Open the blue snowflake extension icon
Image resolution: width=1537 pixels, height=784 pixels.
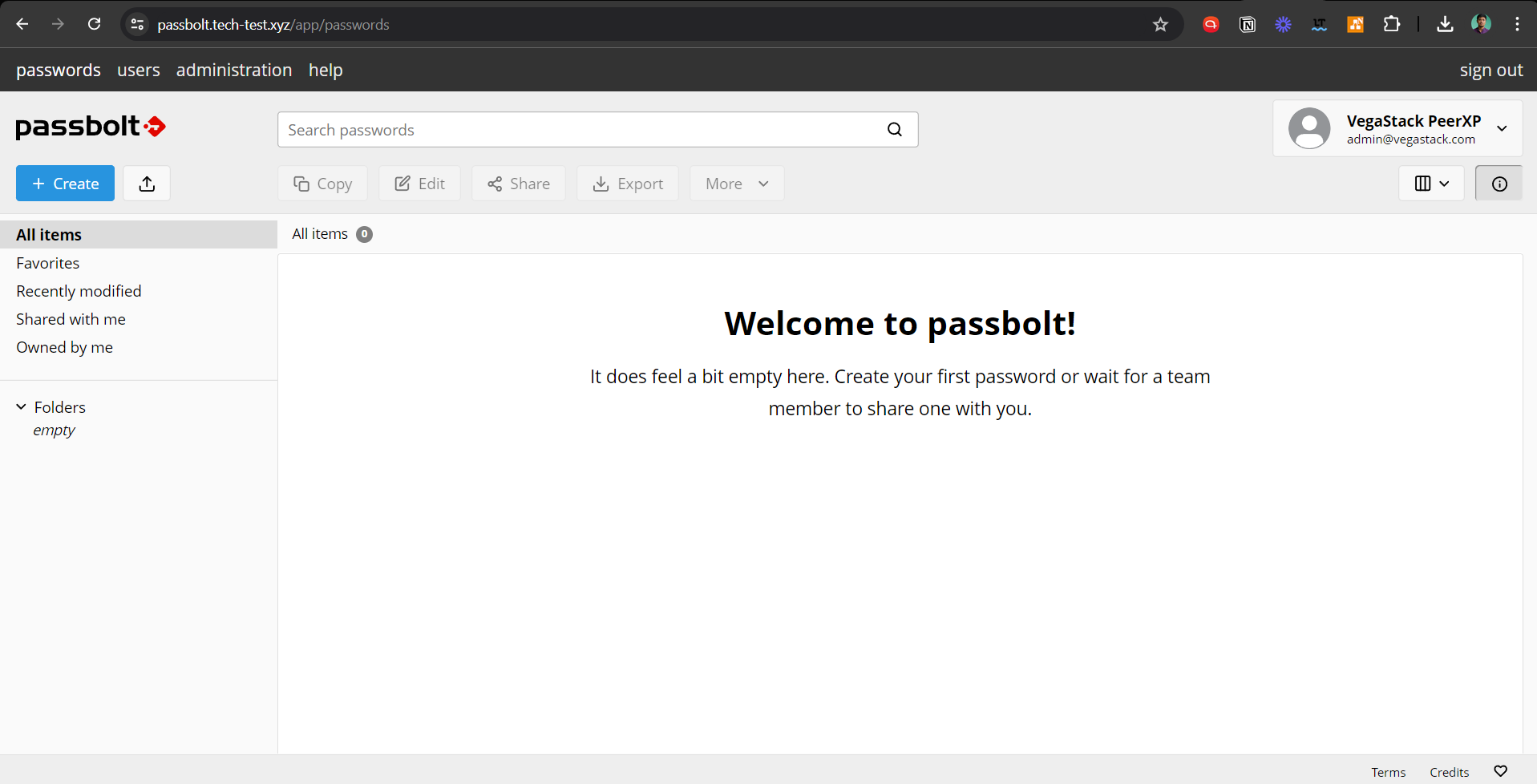pos(1283,25)
